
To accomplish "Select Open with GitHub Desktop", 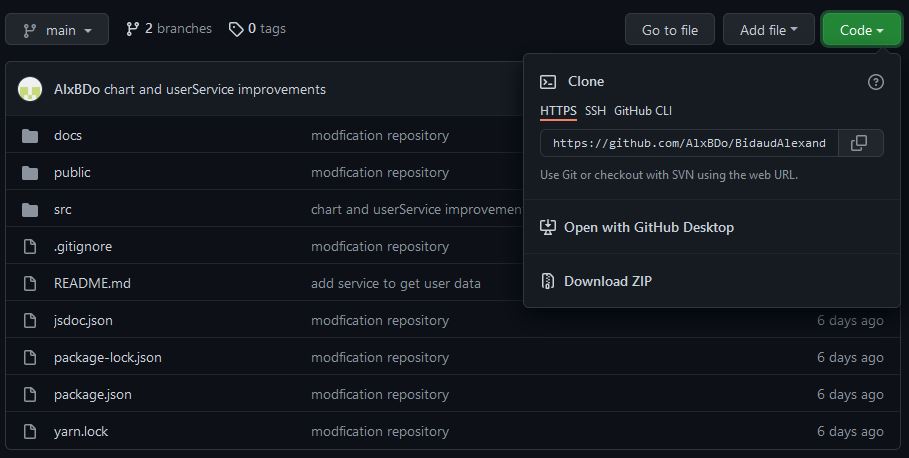I will pyautogui.click(x=649, y=227).
